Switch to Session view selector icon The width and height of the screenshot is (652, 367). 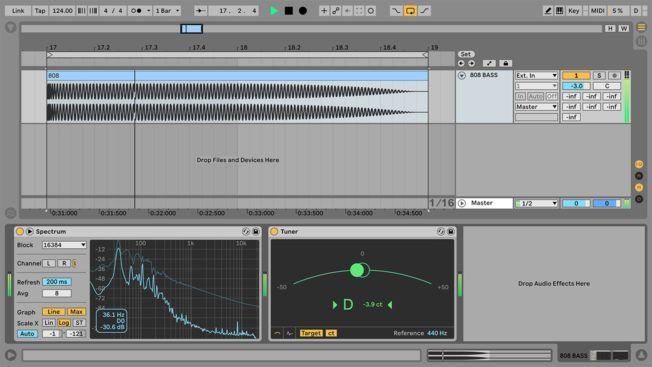click(x=641, y=41)
